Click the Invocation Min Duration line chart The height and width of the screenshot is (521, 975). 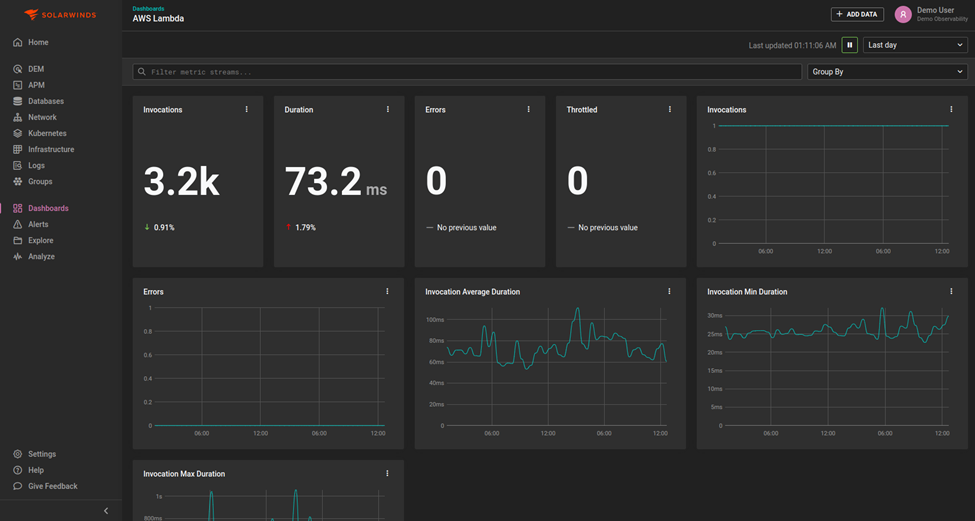click(837, 367)
